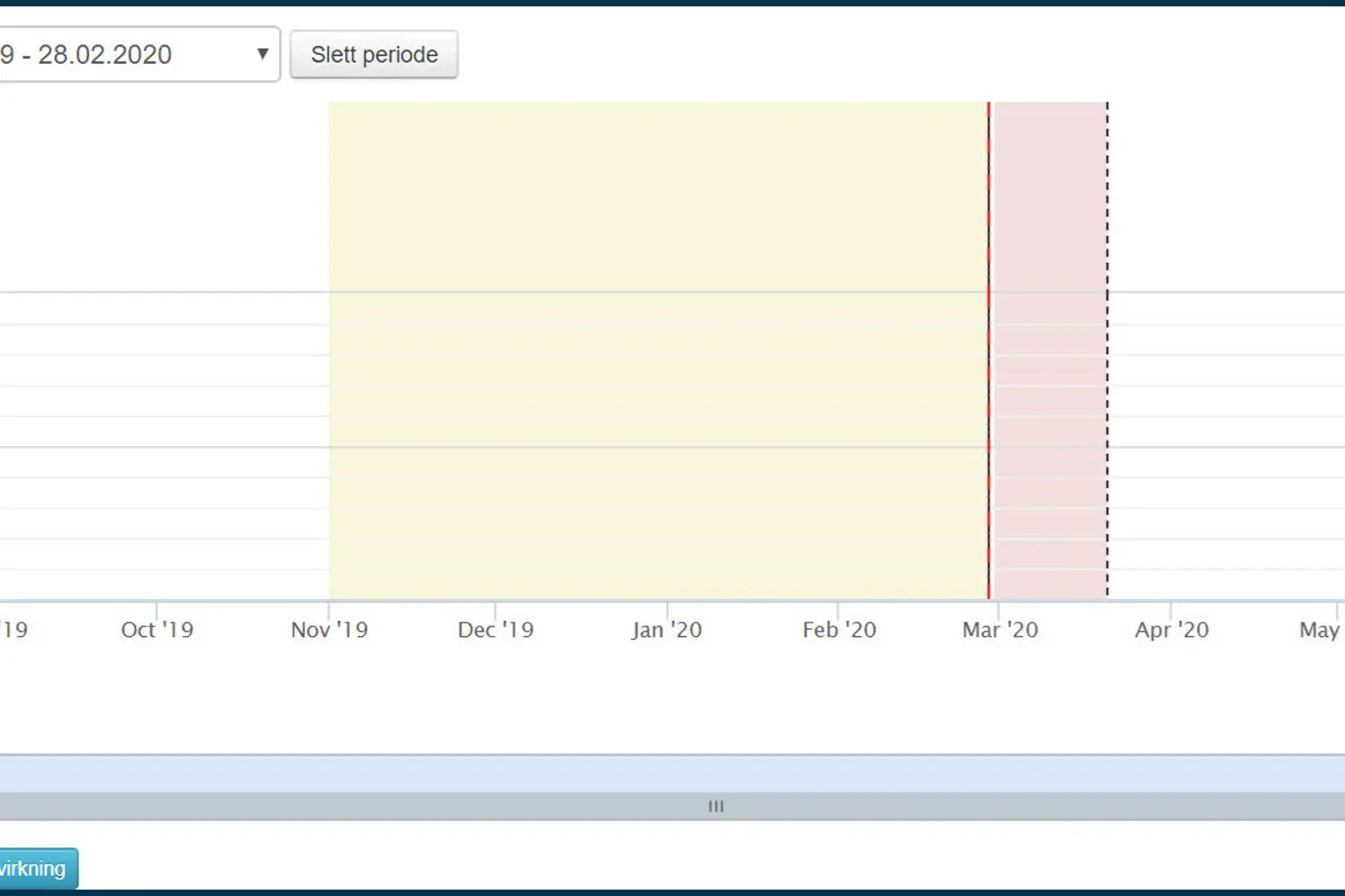Viewport: 1345px width, 896px height.
Task: Grab the scrollbar grip handle
Action: tap(716, 806)
